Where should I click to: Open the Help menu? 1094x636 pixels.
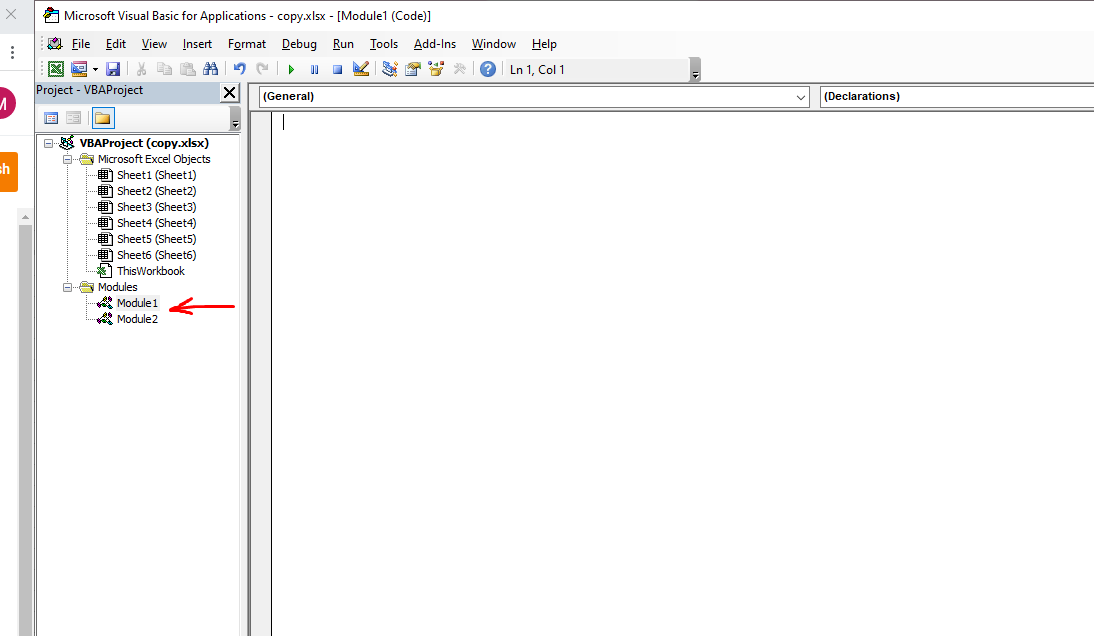pos(544,44)
